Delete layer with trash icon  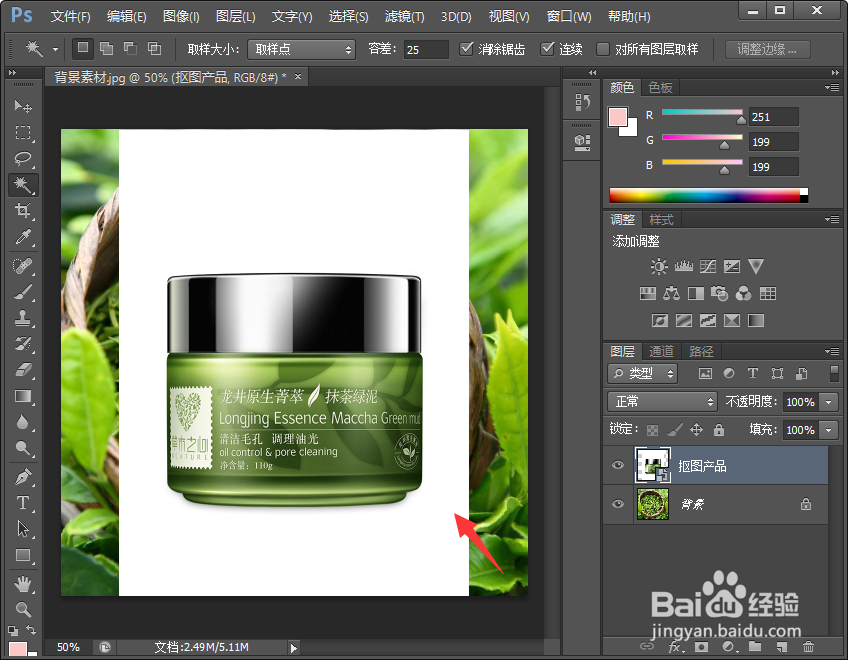tap(808, 646)
